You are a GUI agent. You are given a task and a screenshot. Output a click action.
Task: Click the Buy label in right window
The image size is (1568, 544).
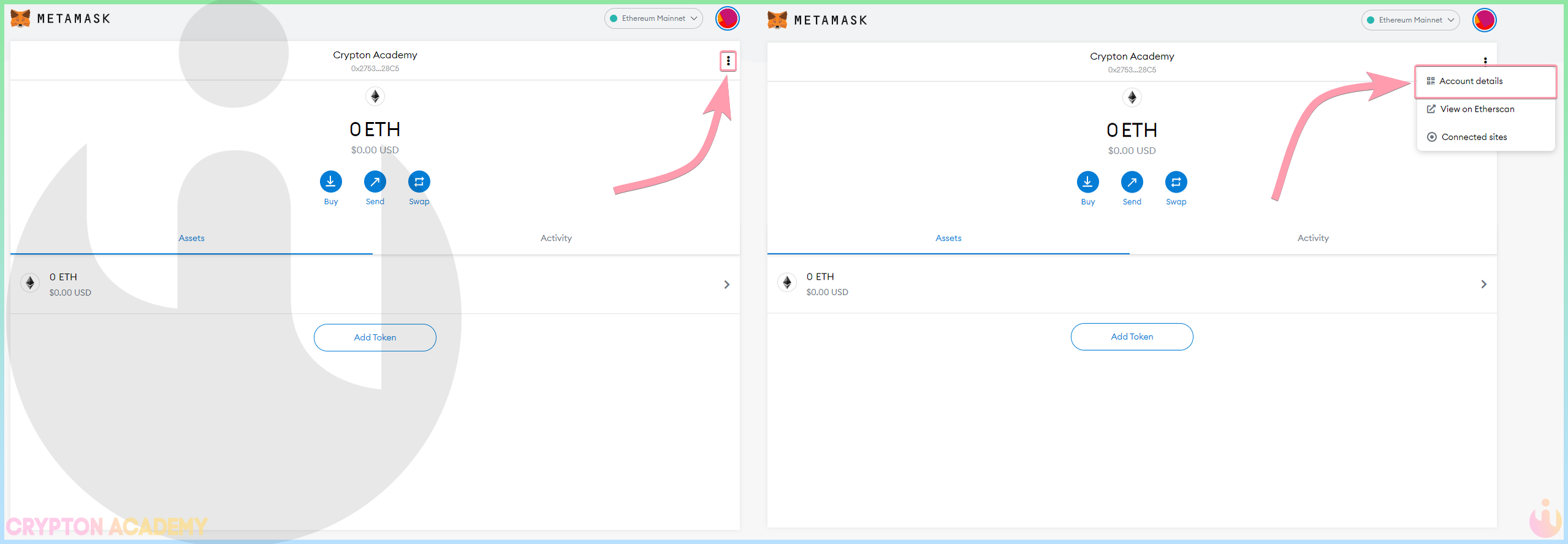pos(1088,202)
